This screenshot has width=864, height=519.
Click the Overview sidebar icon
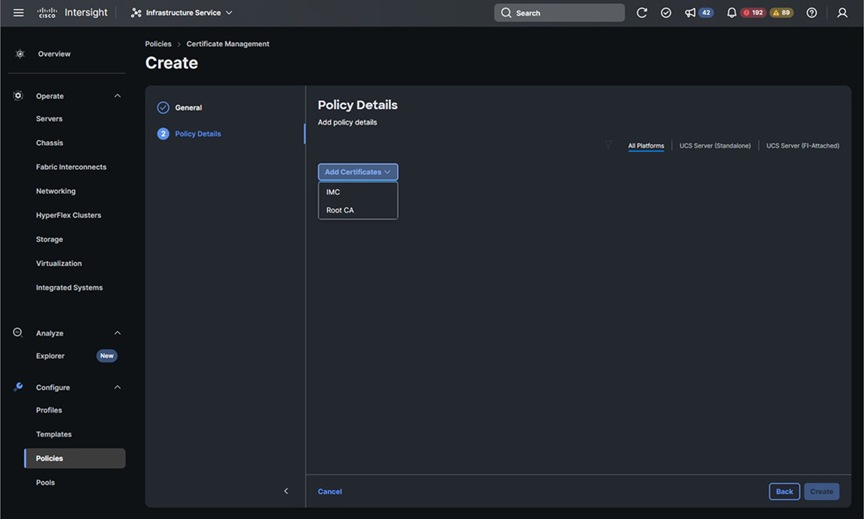20,54
